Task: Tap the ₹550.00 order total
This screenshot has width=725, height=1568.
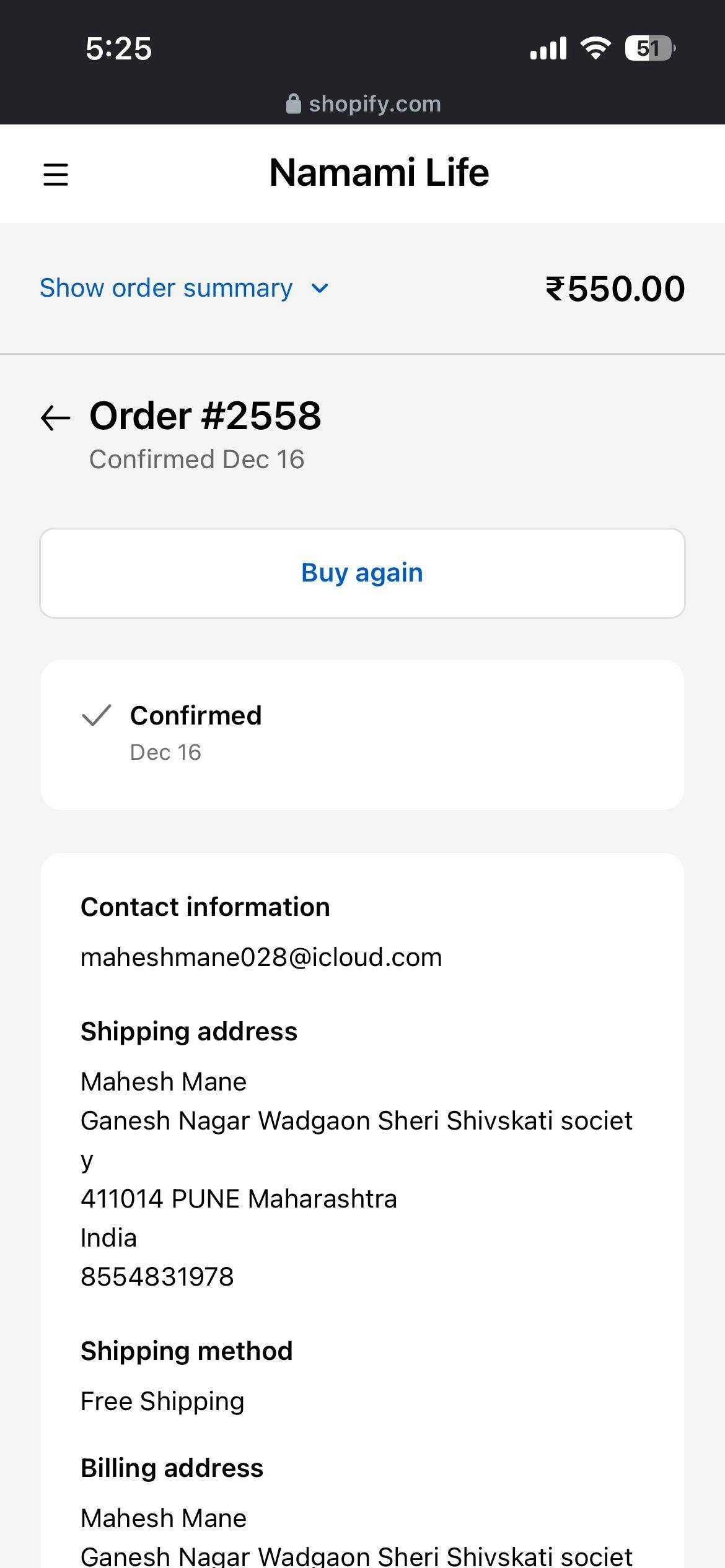Action: pos(615,289)
